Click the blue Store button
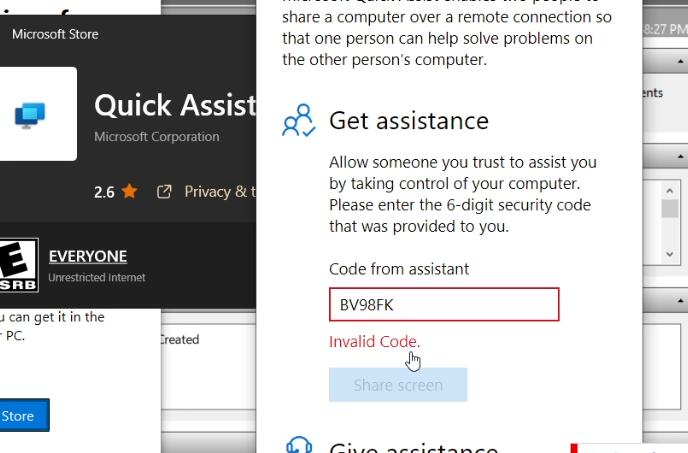The width and height of the screenshot is (688, 453). click(x=24, y=415)
